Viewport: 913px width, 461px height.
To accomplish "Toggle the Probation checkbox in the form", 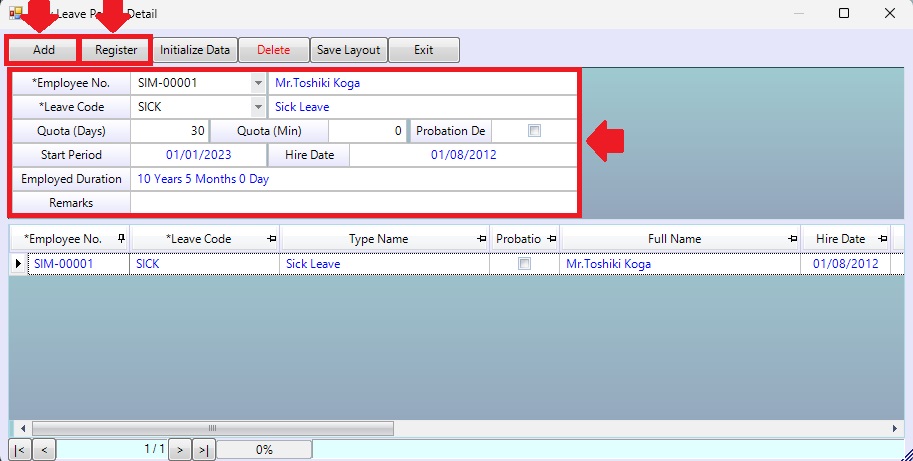I will (534, 131).
